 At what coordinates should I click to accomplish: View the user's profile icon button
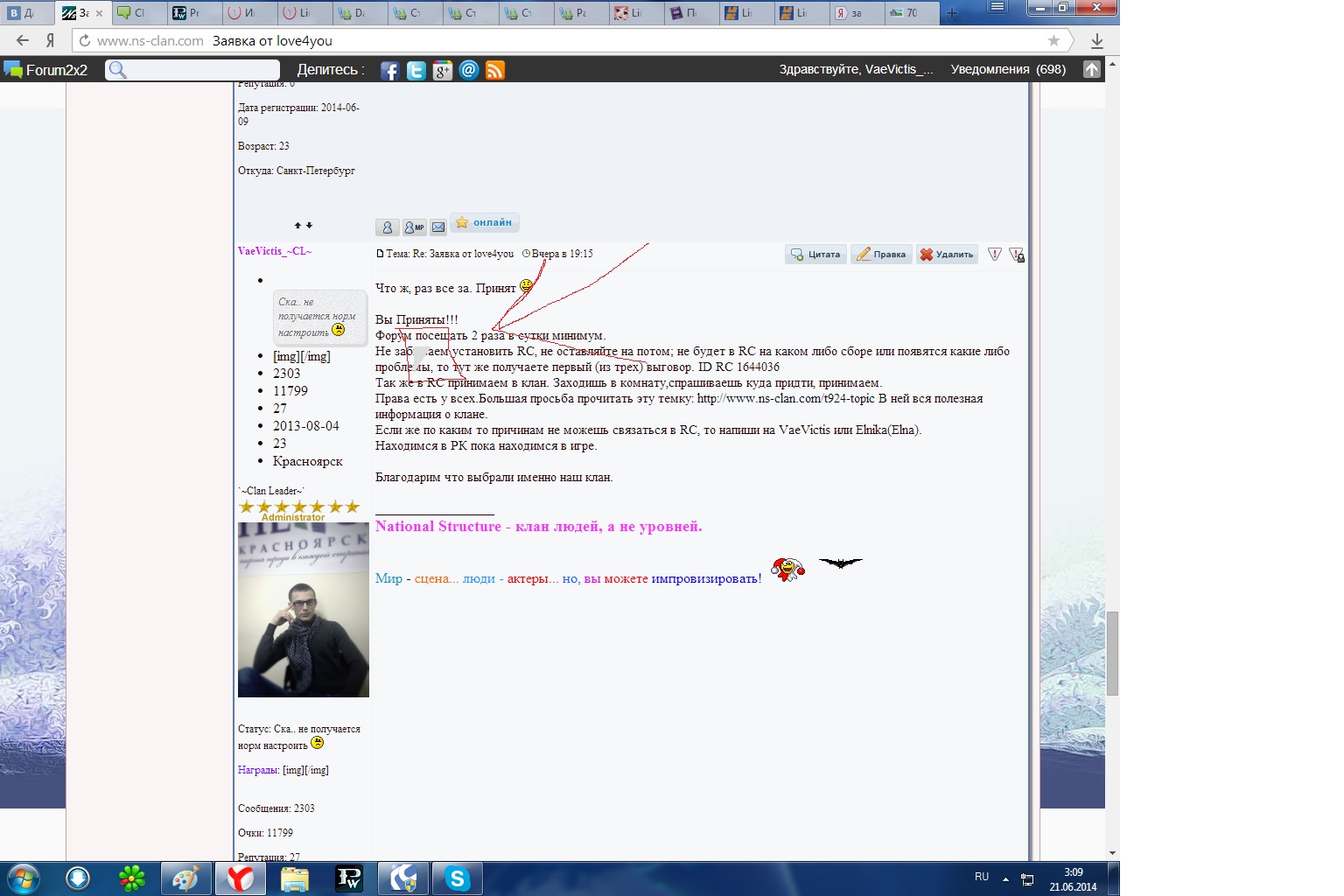click(388, 227)
